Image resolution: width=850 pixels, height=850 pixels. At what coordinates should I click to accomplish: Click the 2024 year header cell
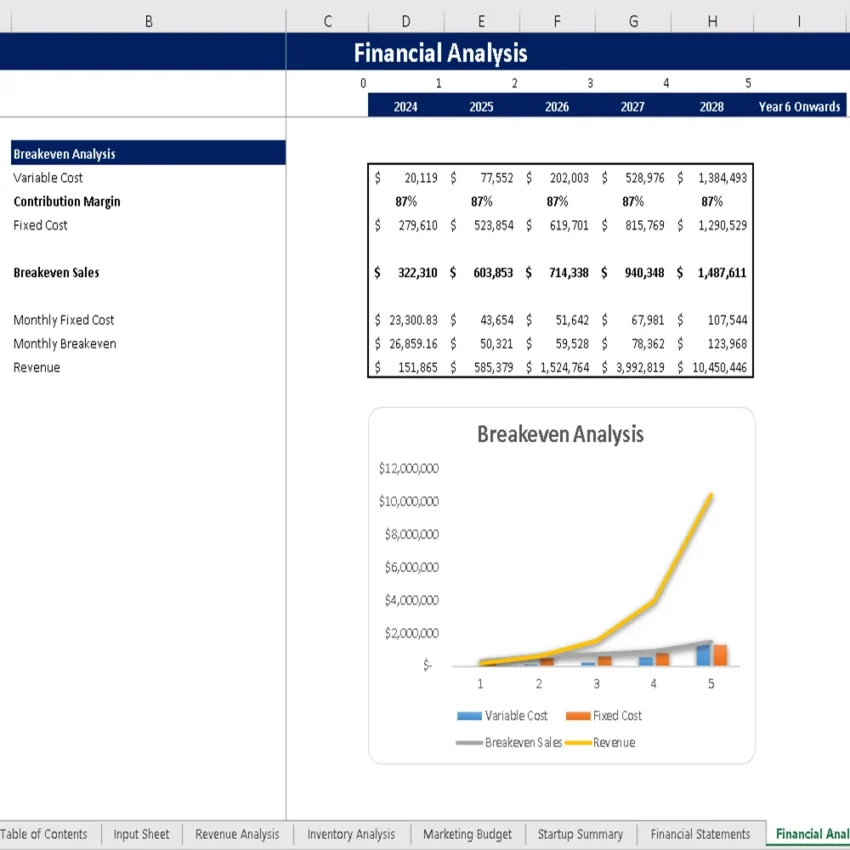tap(405, 106)
